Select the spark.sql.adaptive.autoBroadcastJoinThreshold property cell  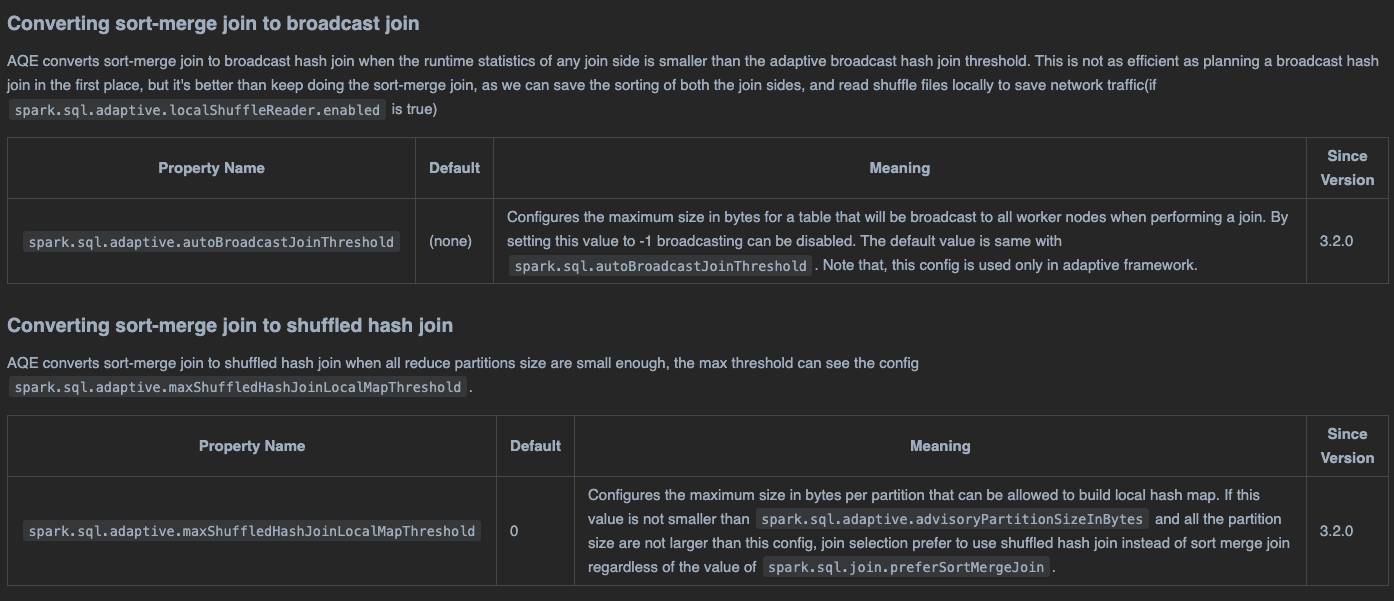pos(211,242)
